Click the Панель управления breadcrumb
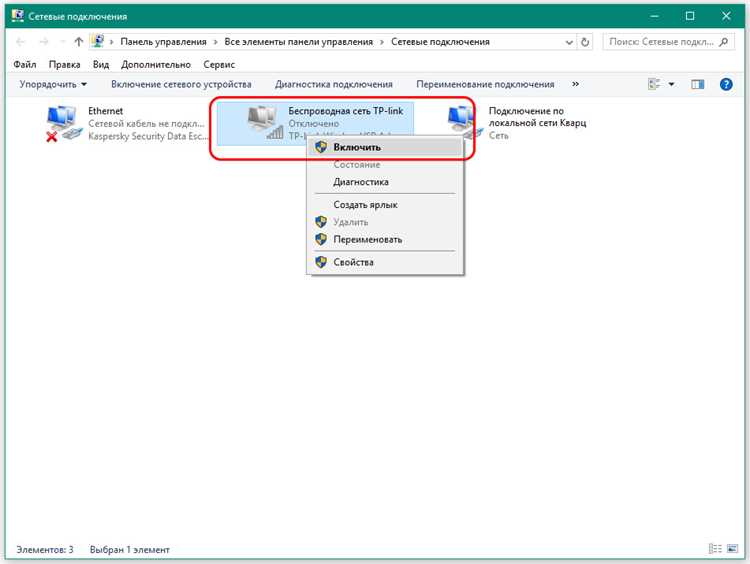This screenshot has height=564, width=750. pos(164,42)
